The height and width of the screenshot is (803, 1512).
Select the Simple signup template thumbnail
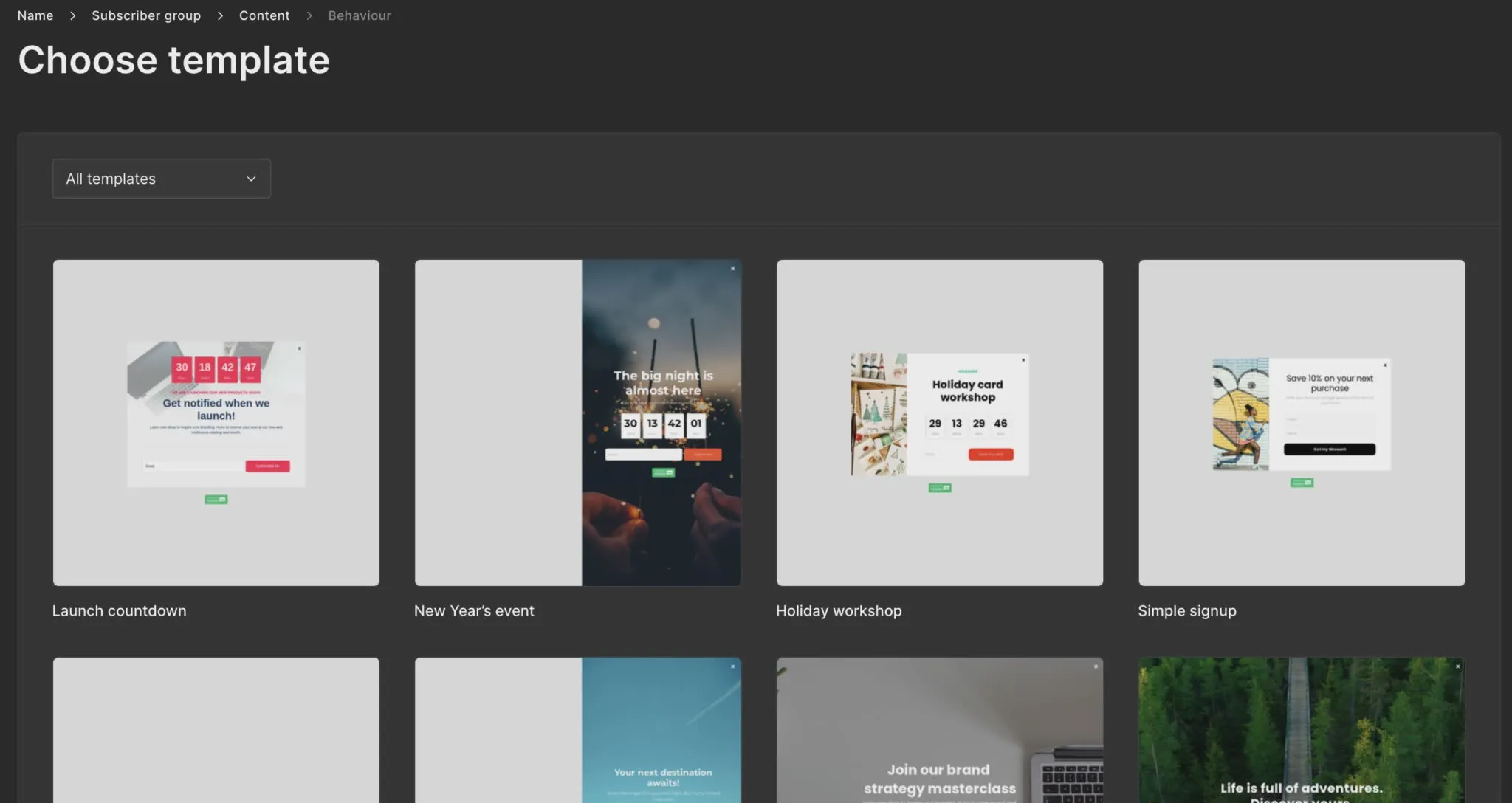pos(1302,422)
